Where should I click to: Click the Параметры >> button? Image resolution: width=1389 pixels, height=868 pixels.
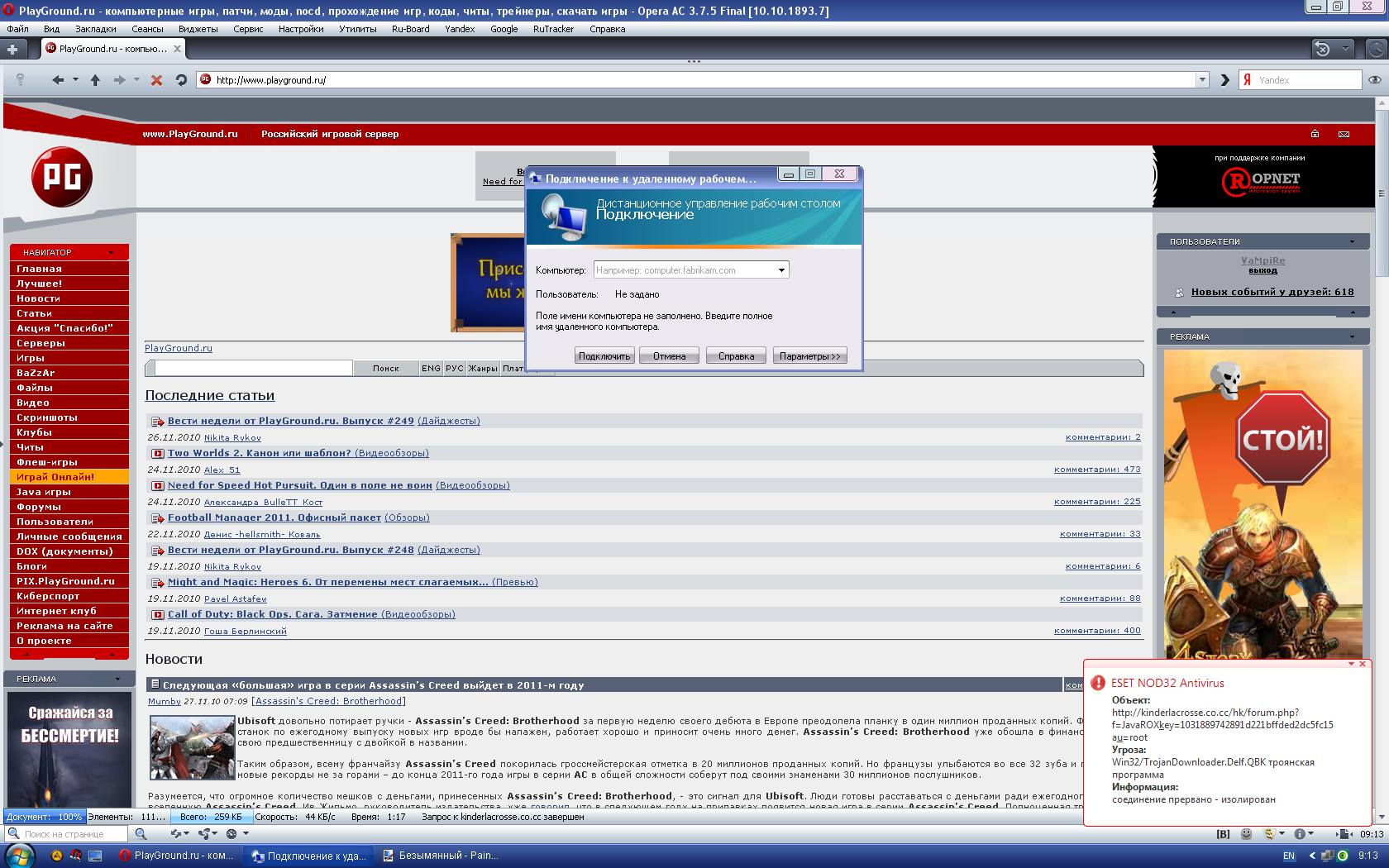810,356
